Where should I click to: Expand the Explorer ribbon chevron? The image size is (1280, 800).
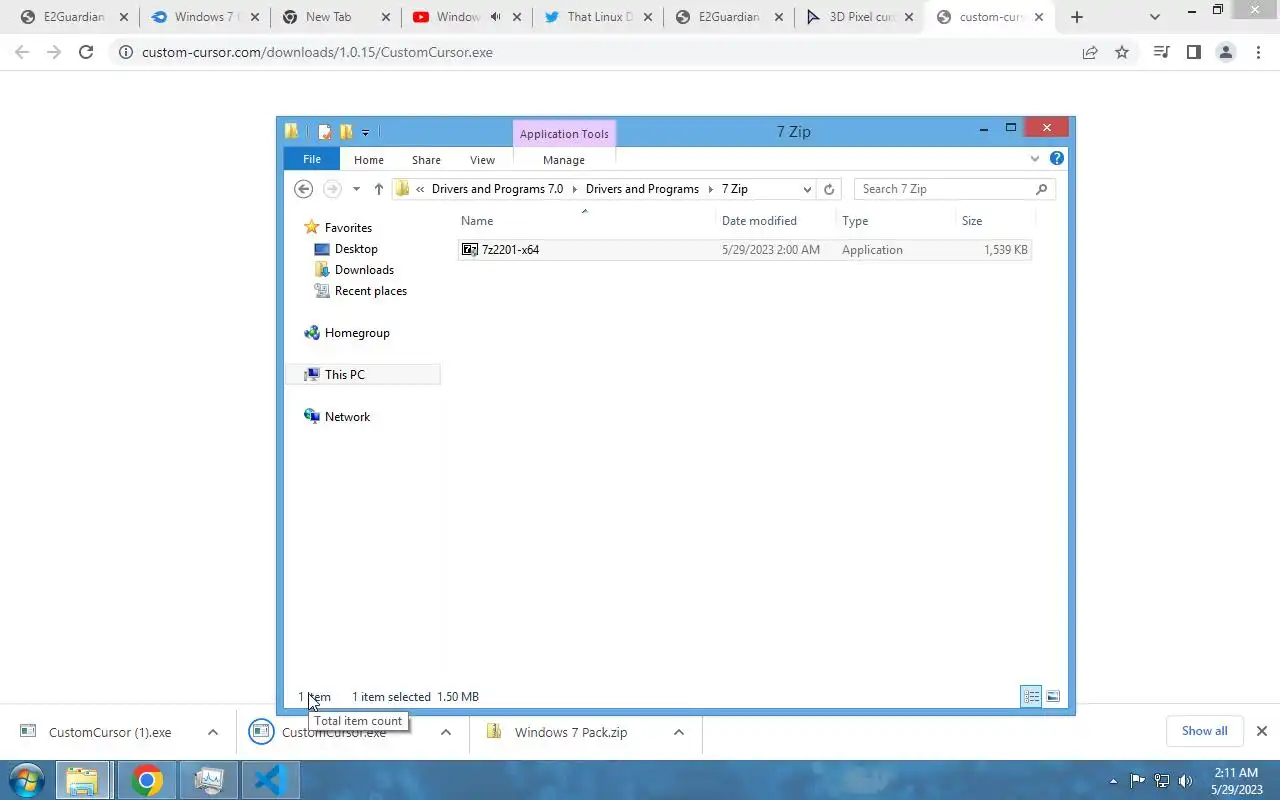(x=1035, y=159)
